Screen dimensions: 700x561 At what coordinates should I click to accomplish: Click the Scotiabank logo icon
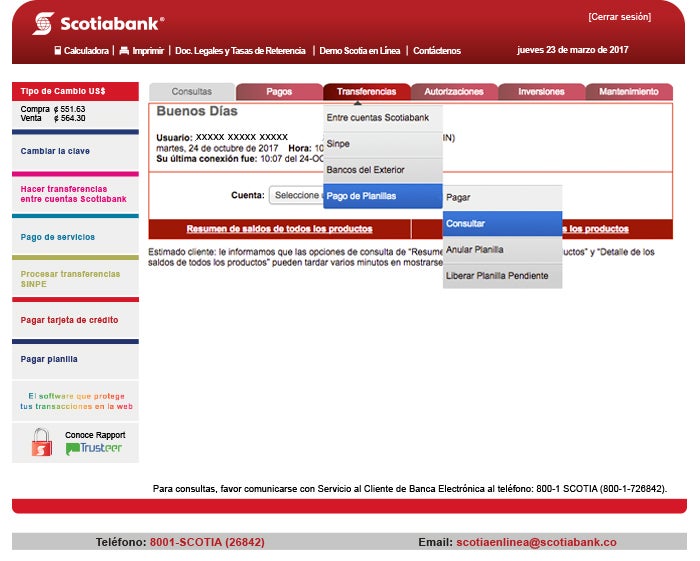pyautogui.click(x=43, y=23)
